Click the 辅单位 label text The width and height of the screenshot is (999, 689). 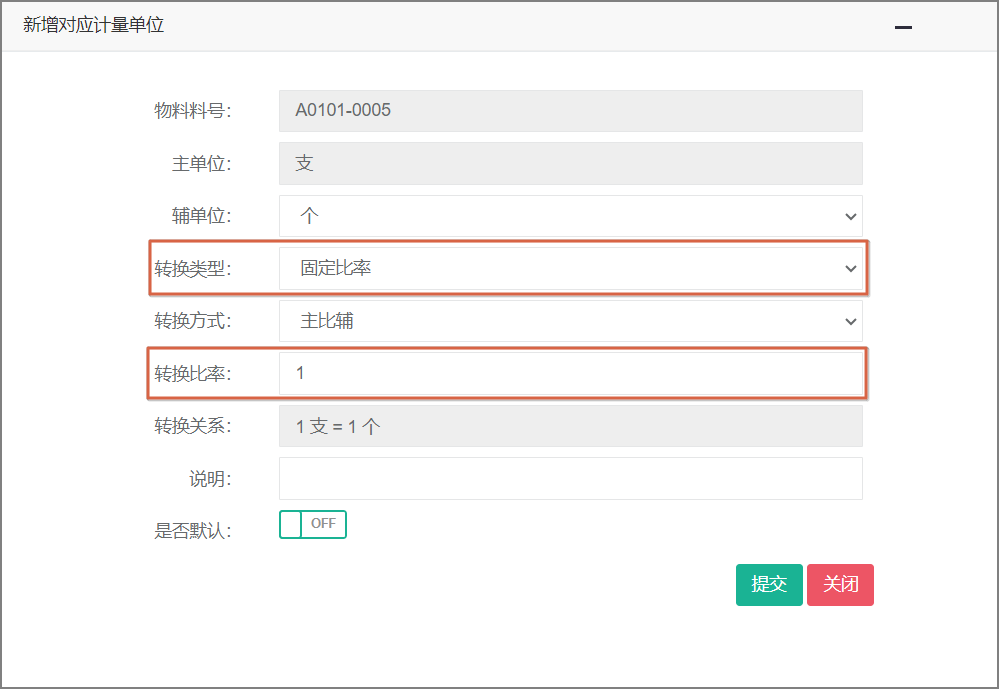pos(201,216)
